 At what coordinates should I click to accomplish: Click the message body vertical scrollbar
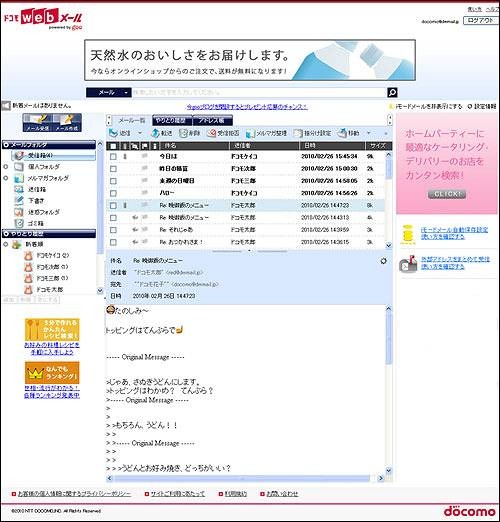click(388, 389)
